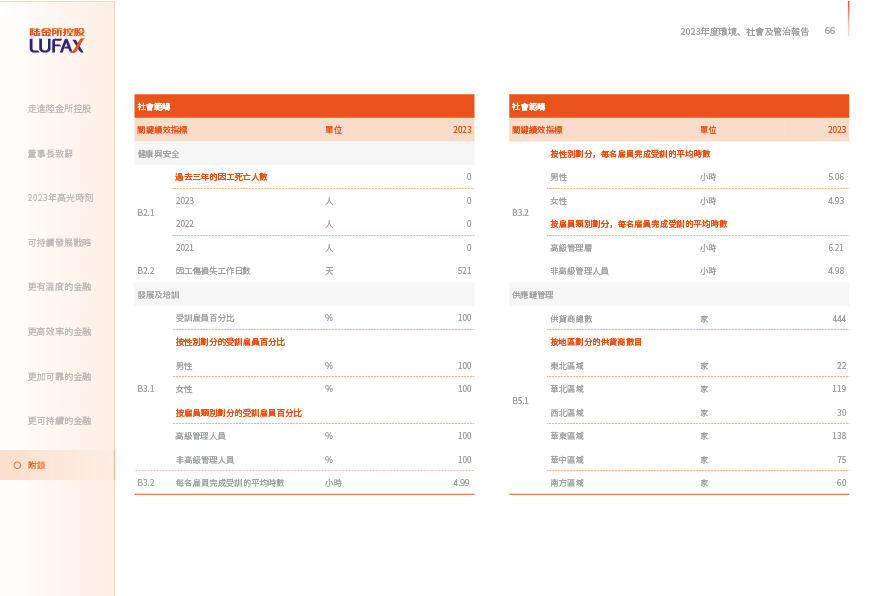
Task: Go to the 董事長致辭 section
Action: [x=50, y=154]
